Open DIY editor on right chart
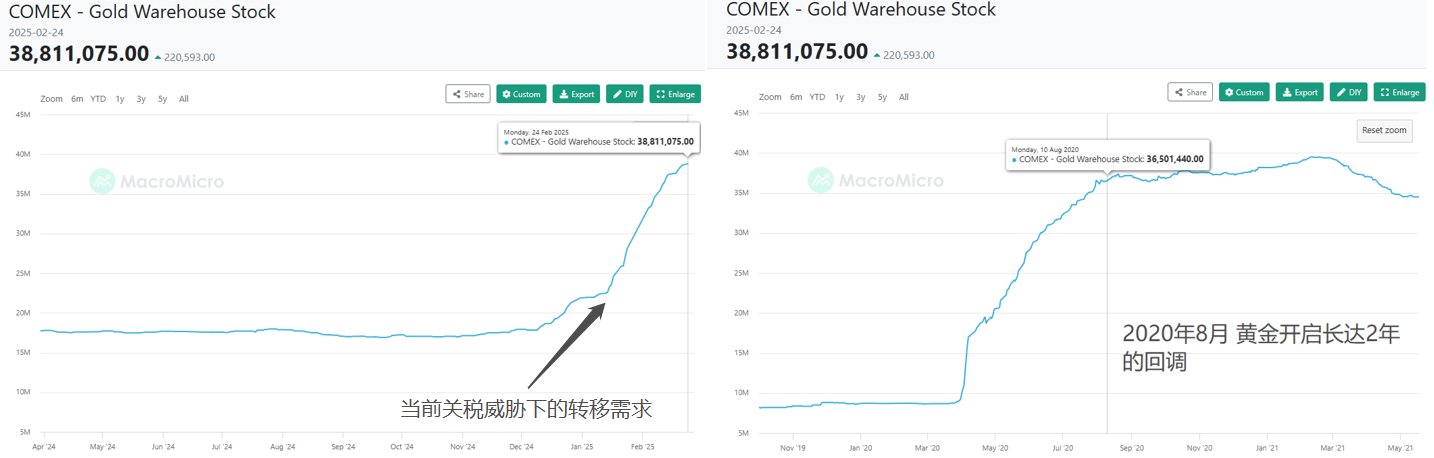The height and width of the screenshot is (458, 1434). point(1349,92)
